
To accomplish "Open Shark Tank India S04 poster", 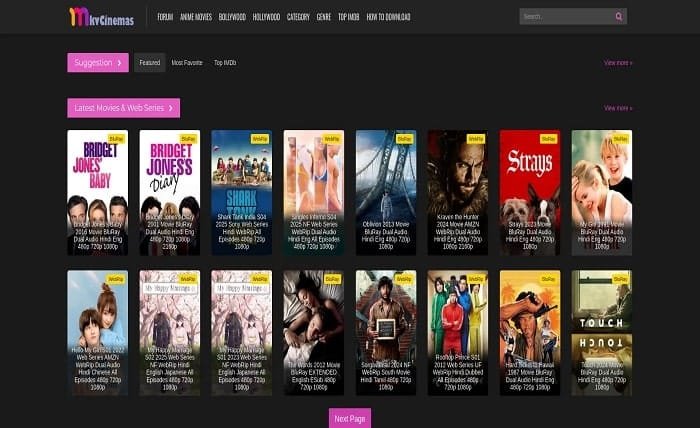I will point(242,192).
